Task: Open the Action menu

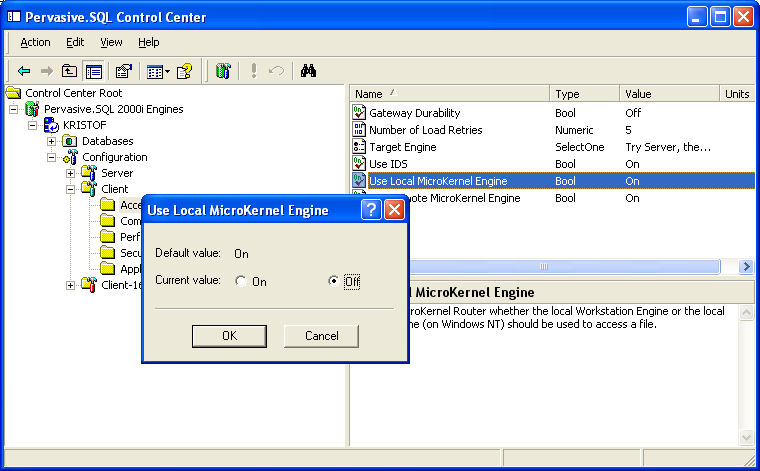Action: tap(35, 43)
